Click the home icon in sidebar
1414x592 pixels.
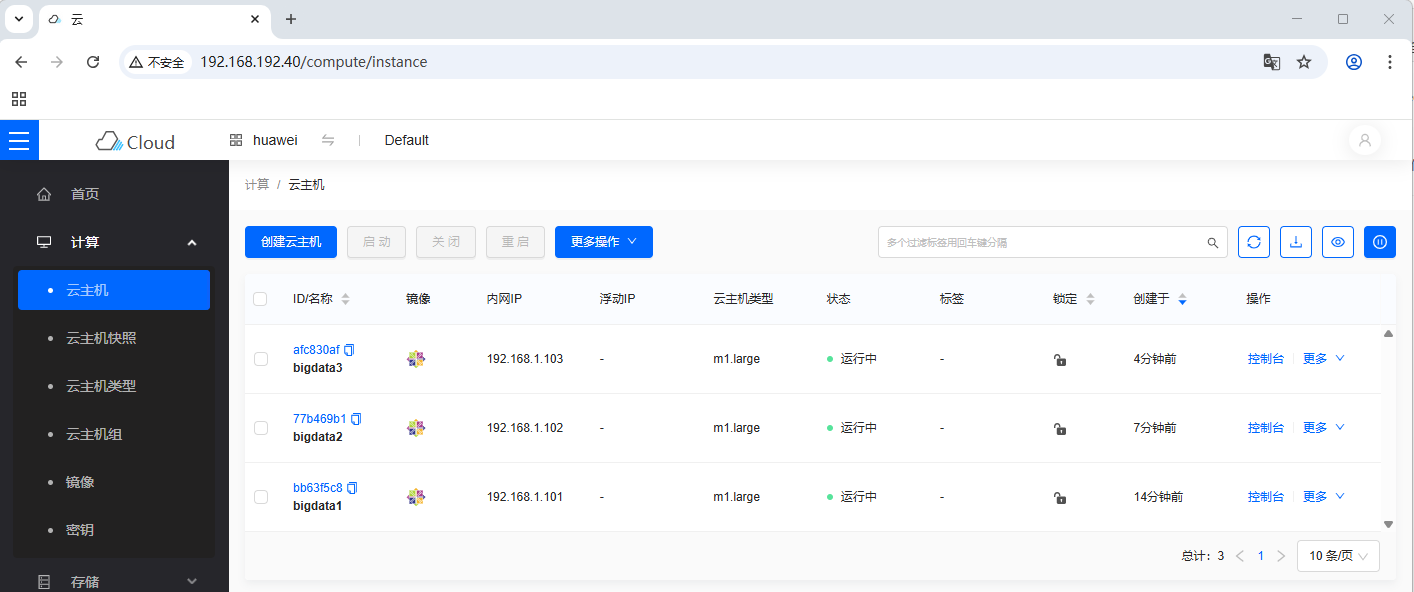[x=44, y=194]
